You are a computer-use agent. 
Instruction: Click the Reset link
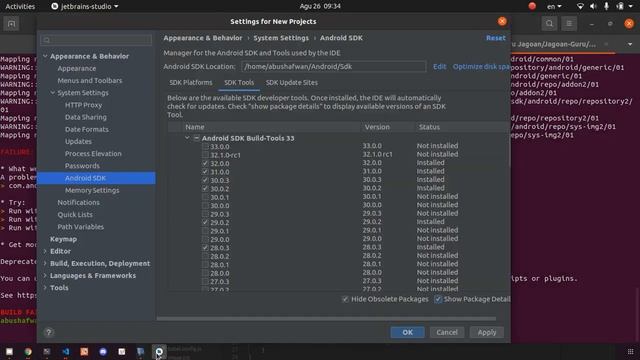coord(496,38)
